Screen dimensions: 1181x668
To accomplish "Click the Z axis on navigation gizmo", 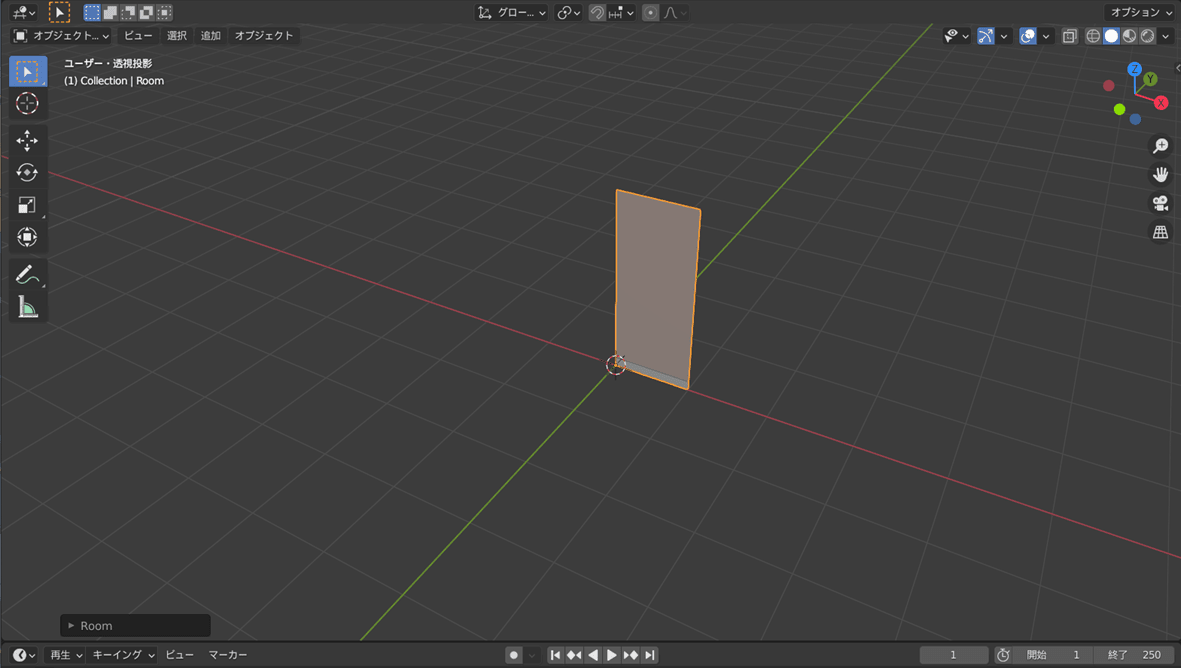I will point(1134,69).
